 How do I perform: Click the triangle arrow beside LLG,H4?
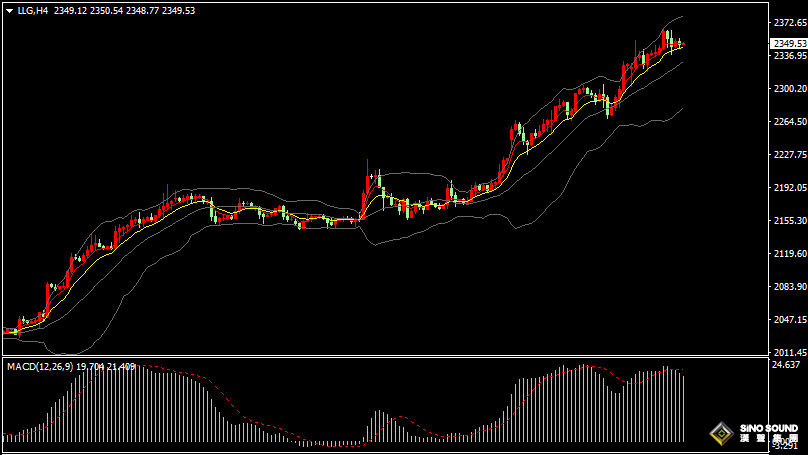pos(9,10)
